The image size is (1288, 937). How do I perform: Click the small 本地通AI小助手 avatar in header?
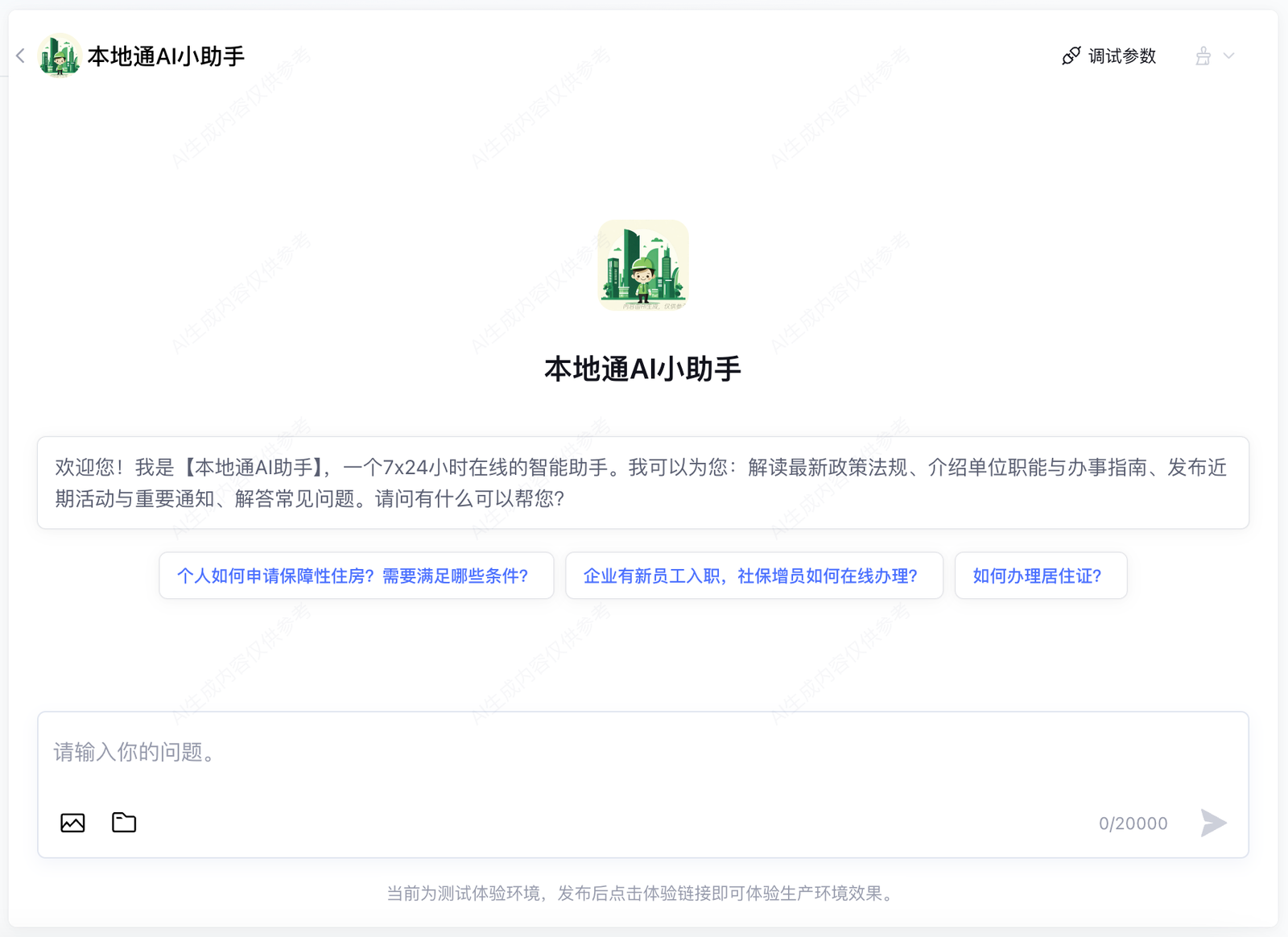60,56
